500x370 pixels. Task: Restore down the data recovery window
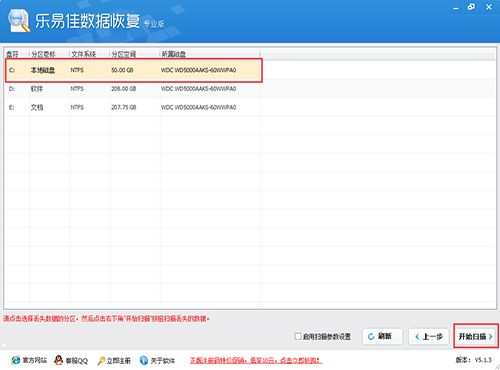click(471, 7)
